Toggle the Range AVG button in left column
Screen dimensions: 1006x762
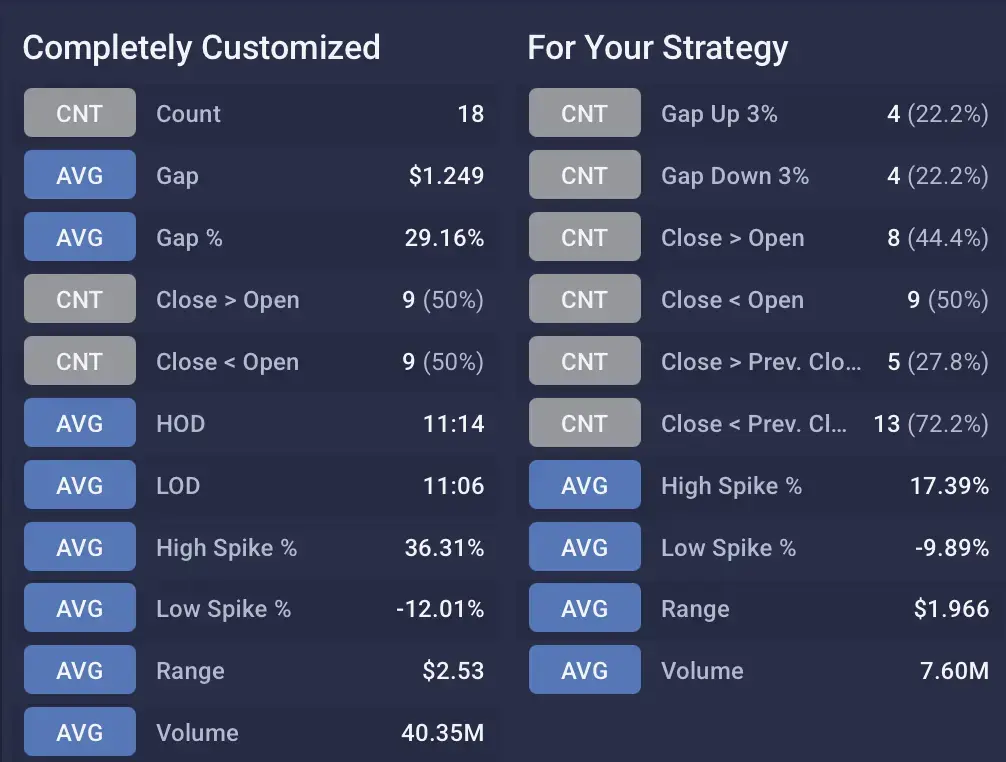pos(79,670)
